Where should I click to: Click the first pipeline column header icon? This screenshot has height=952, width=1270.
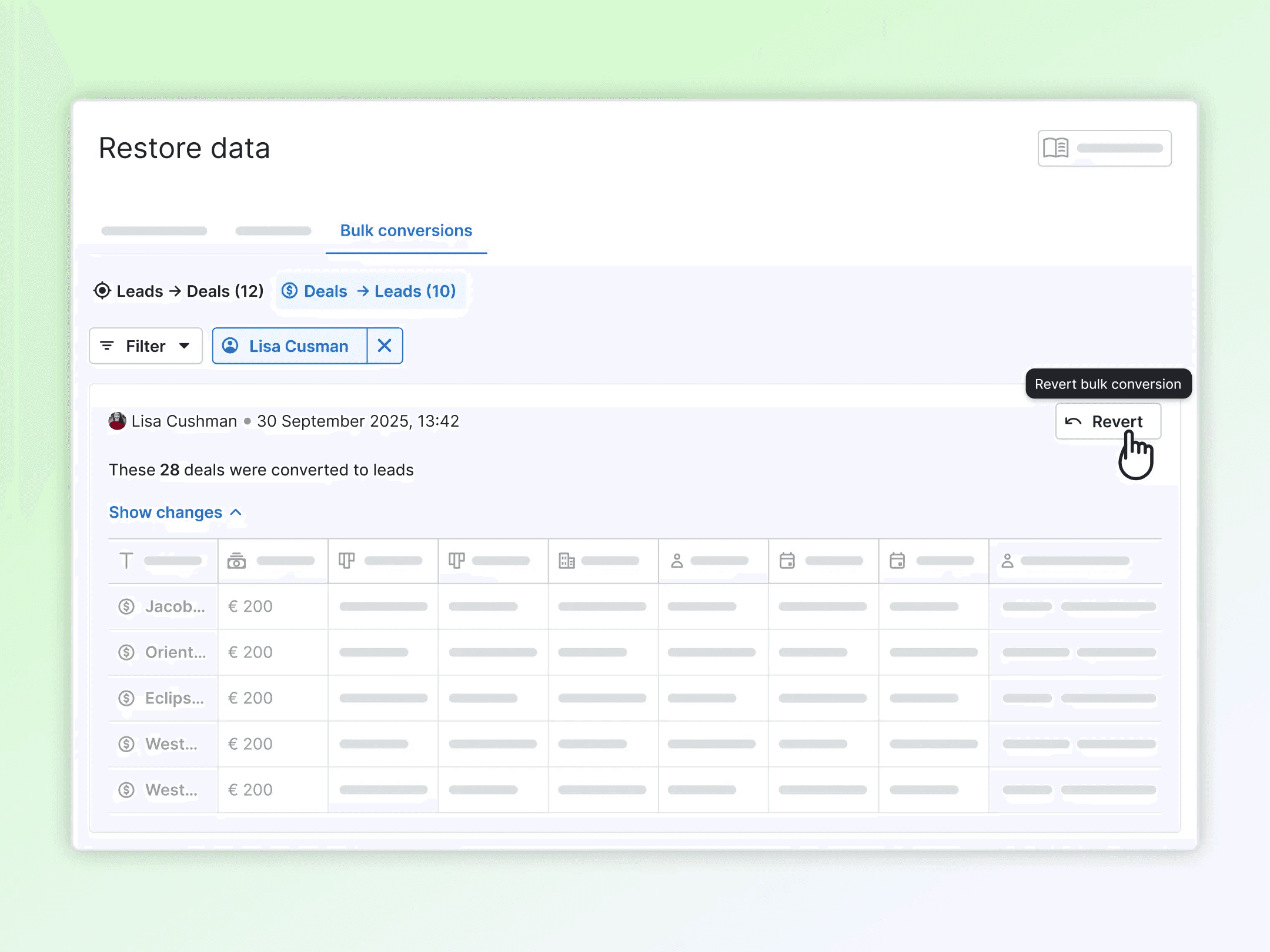click(346, 561)
